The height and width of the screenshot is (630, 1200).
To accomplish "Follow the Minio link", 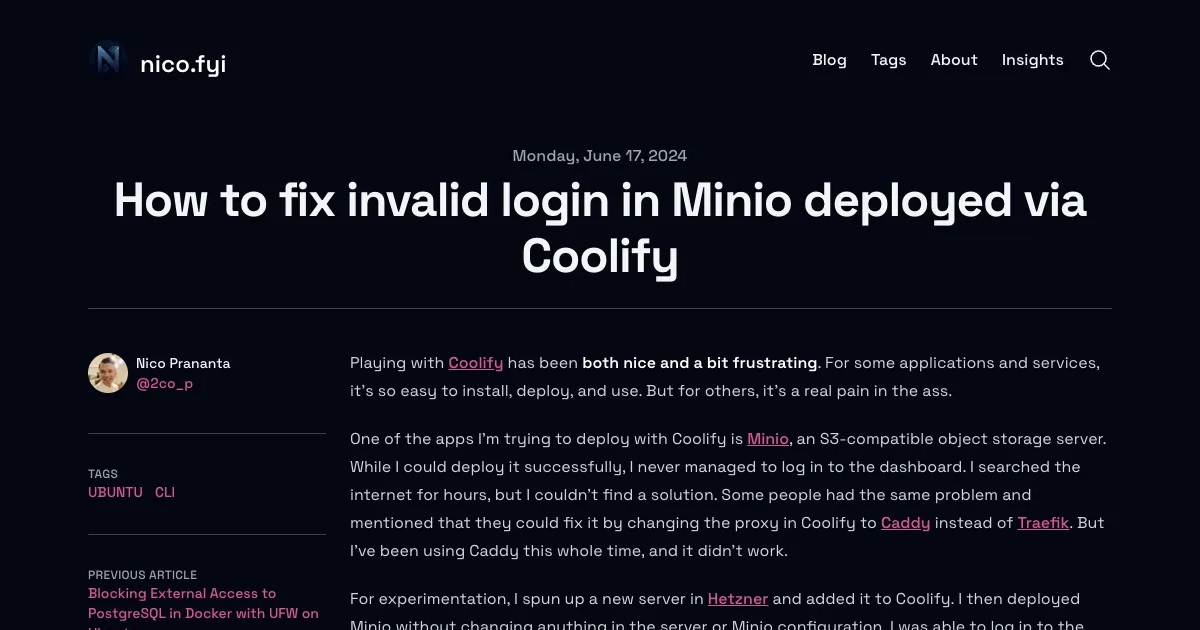I will coord(768,439).
